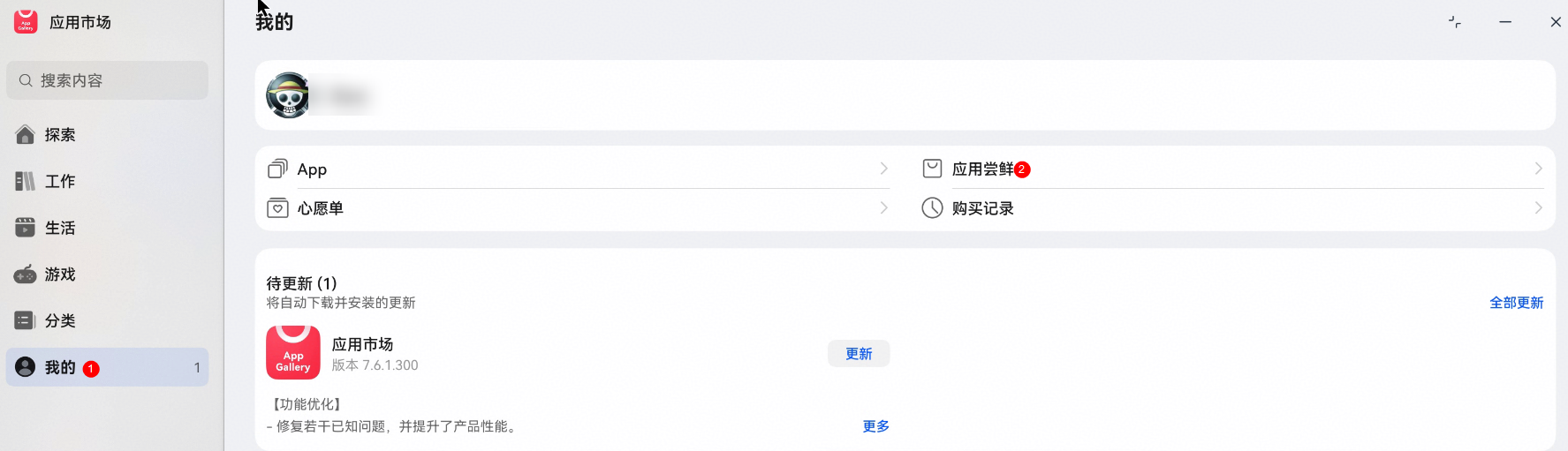Open the 分类 list icon

[26, 320]
